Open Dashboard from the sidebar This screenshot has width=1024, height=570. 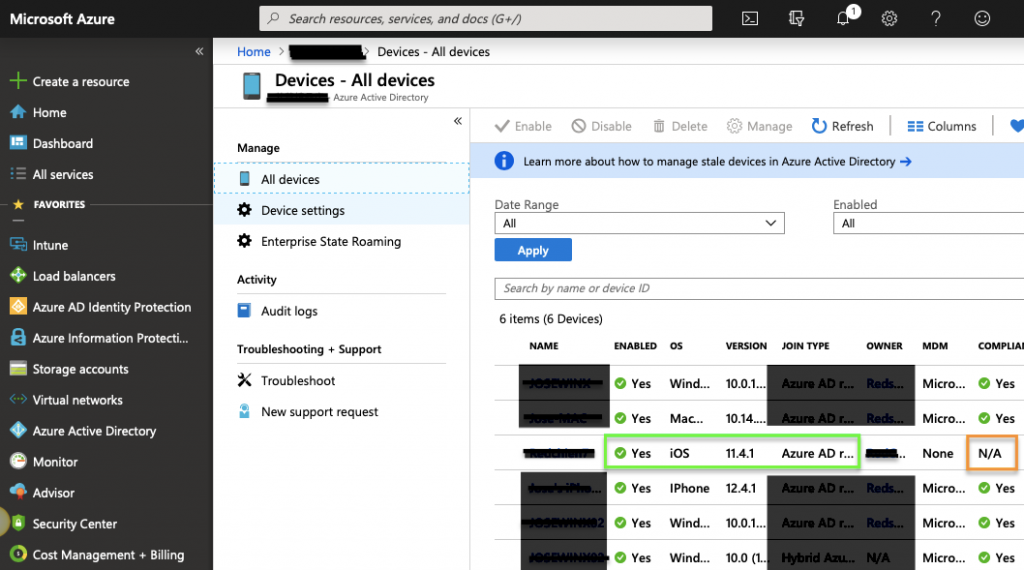pos(52,143)
